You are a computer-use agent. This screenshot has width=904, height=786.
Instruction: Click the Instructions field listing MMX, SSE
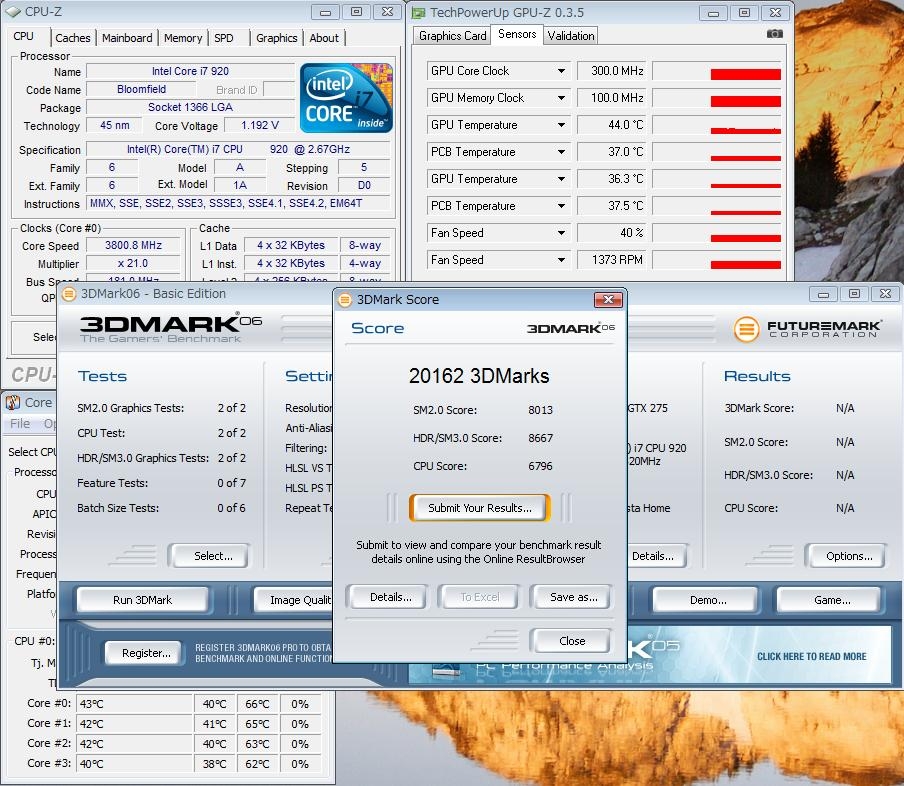(x=238, y=203)
